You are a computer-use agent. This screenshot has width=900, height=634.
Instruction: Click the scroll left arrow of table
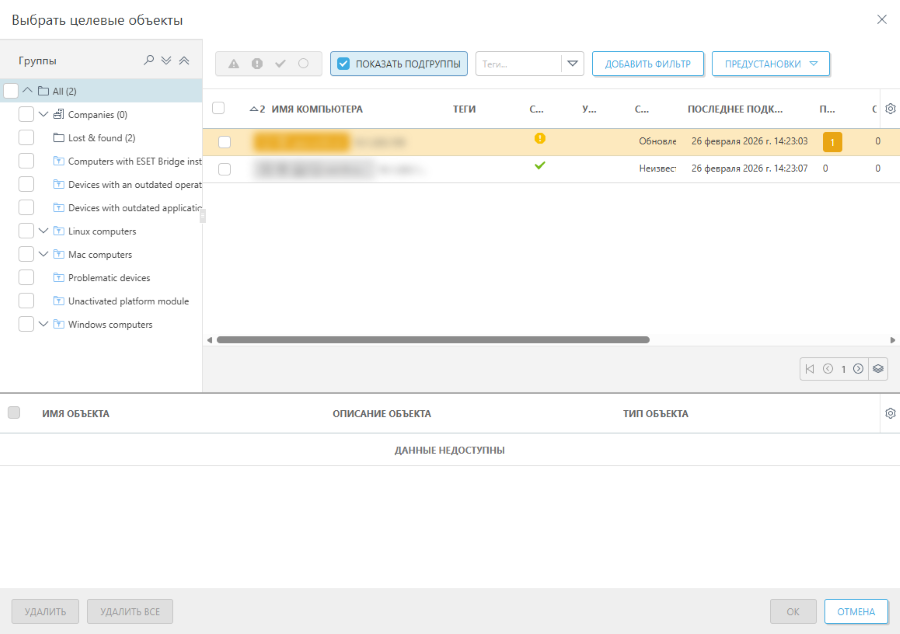[x=210, y=340]
